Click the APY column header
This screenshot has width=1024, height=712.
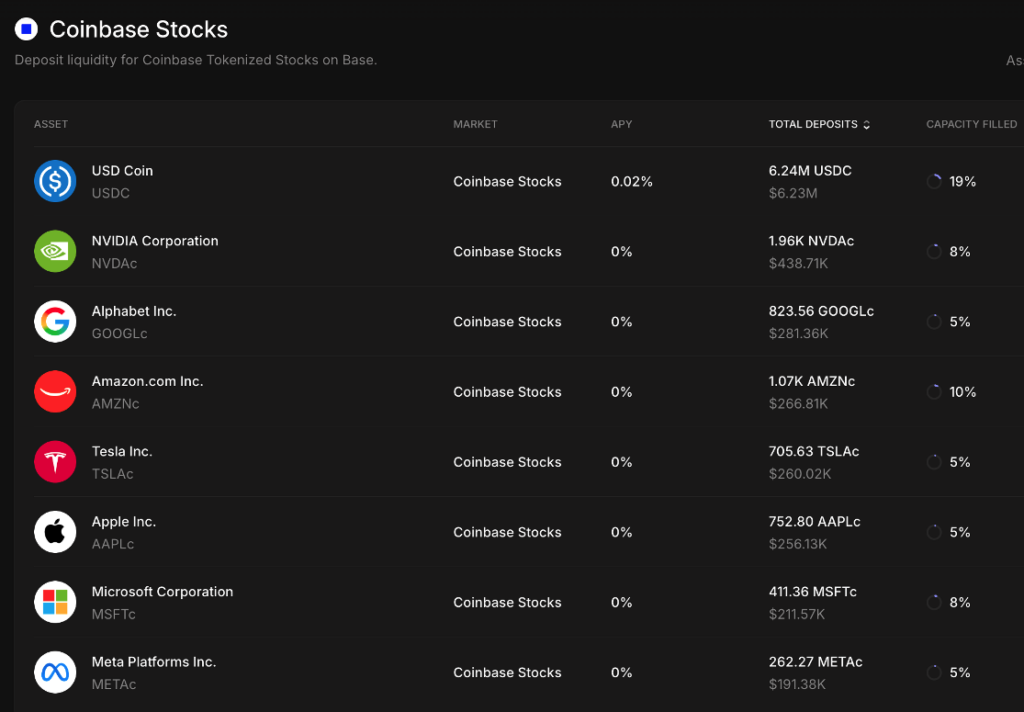click(x=621, y=124)
